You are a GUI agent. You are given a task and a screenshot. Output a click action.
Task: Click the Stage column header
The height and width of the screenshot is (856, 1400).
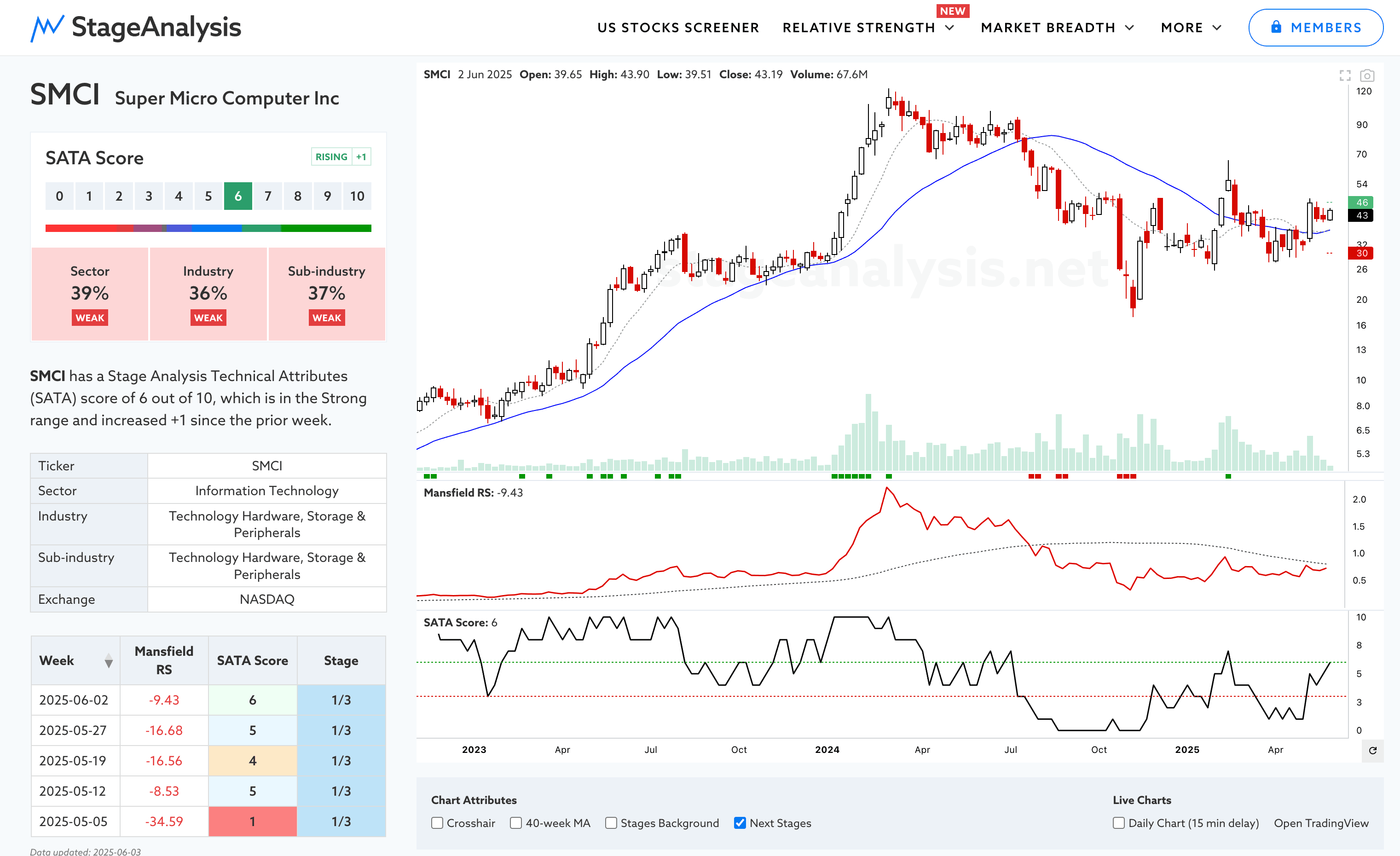point(341,660)
